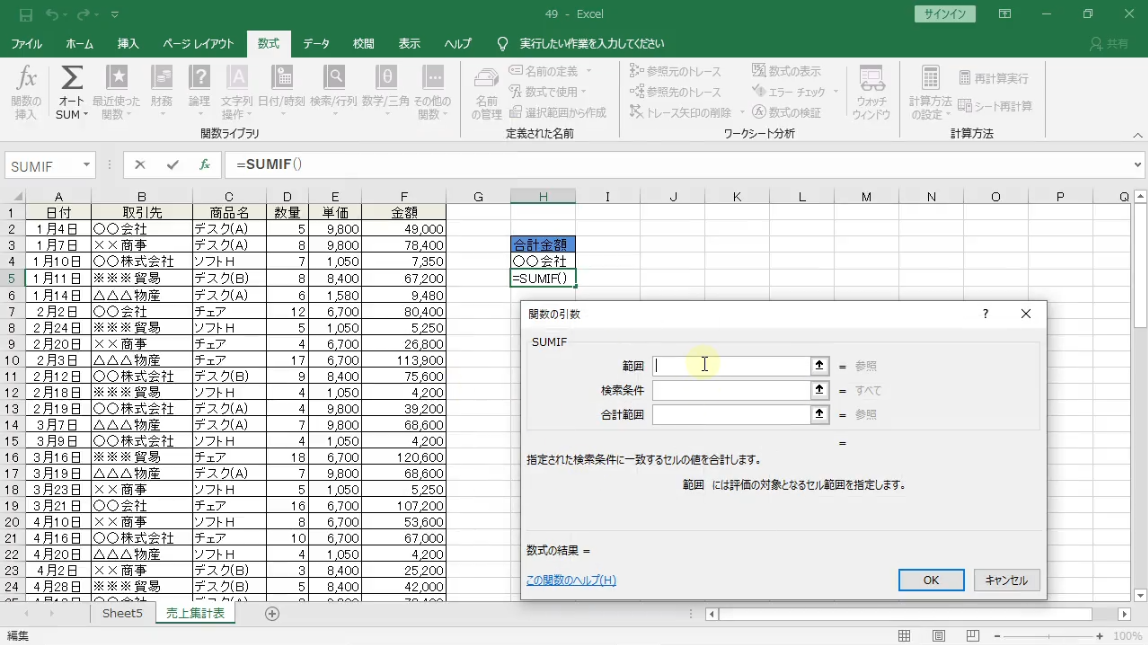Switch to the データ ribbon tab
The image size is (1148, 645).
316,44
